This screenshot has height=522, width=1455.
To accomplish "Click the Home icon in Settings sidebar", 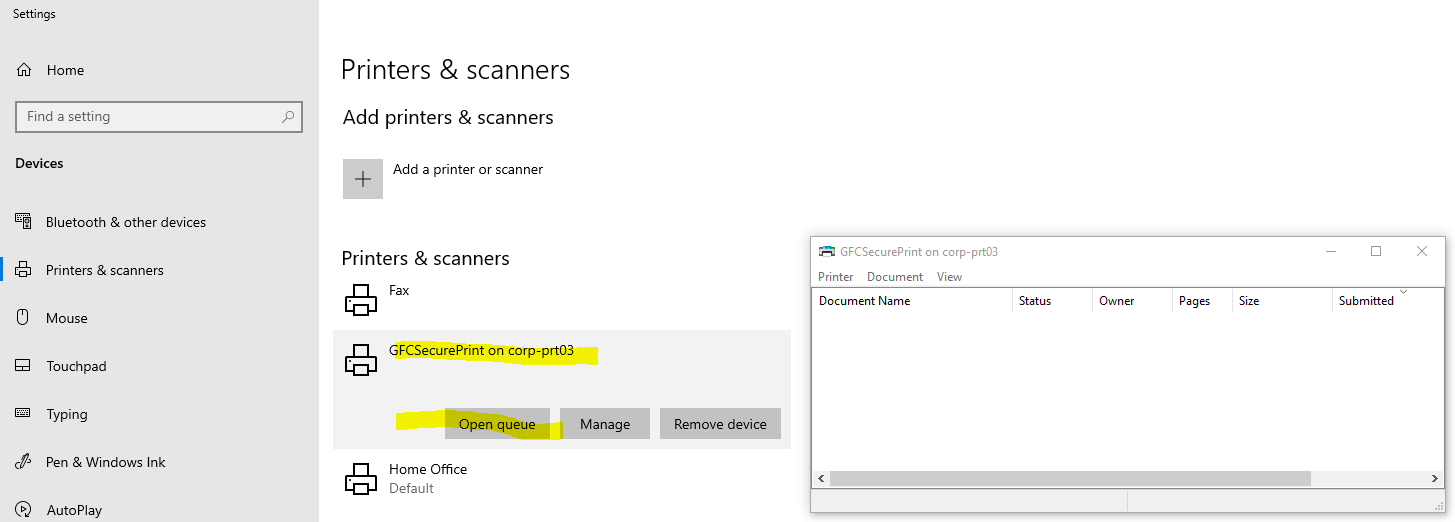I will [23, 70].
